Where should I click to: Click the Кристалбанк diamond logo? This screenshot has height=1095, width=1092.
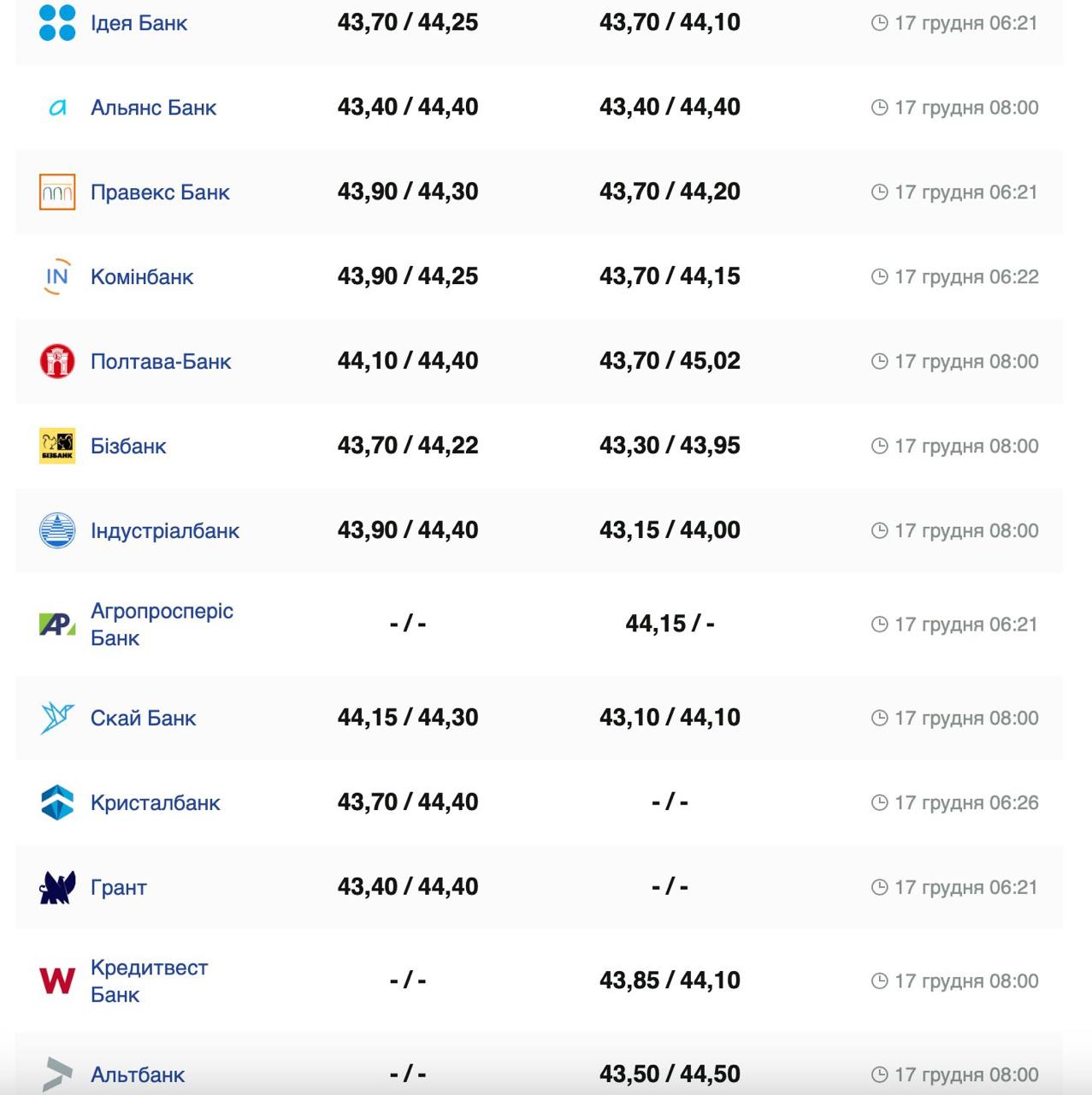57,803
